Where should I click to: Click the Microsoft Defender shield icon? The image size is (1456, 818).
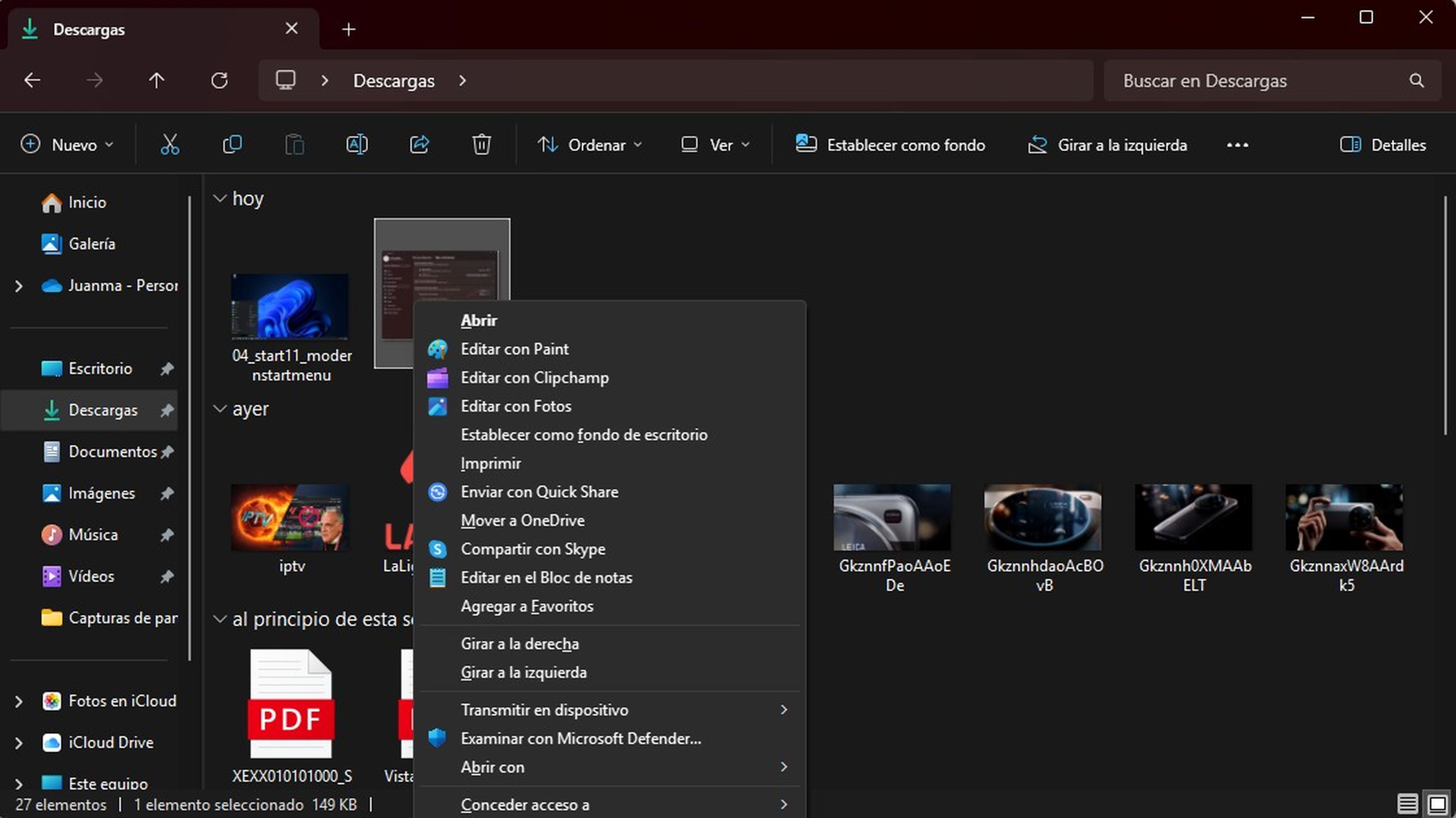pos(438,738)
